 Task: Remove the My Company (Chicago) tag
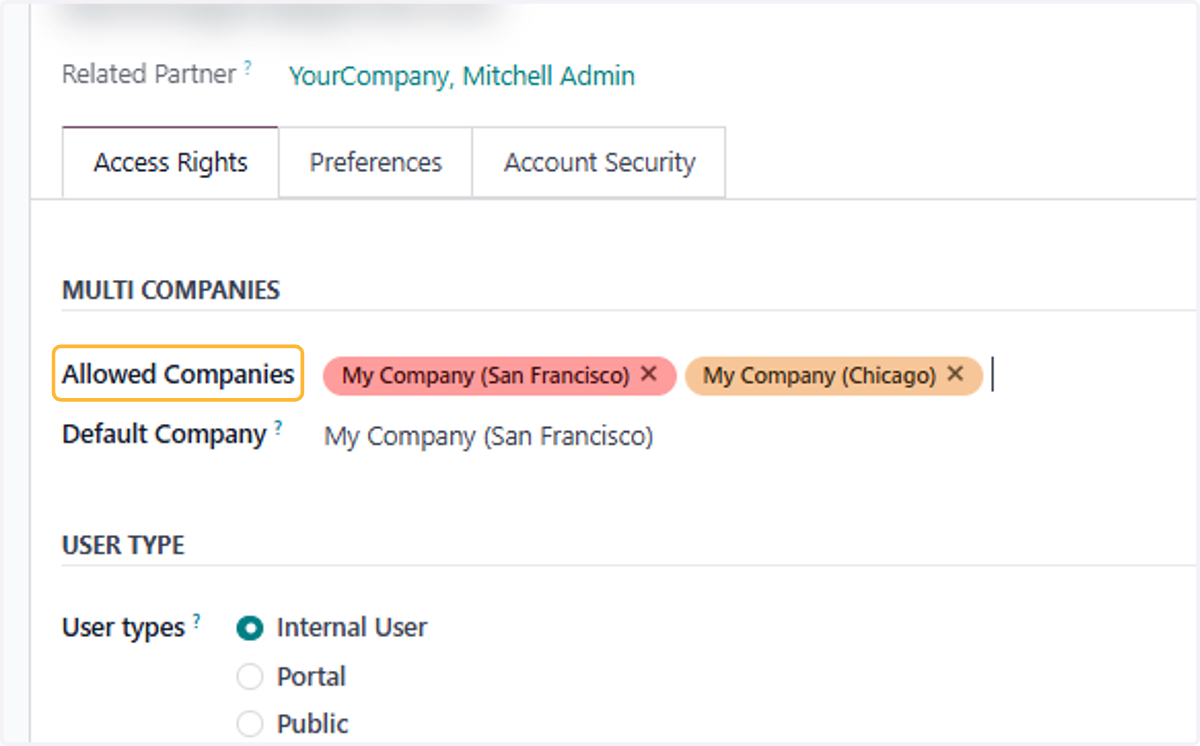click(955, 374)
